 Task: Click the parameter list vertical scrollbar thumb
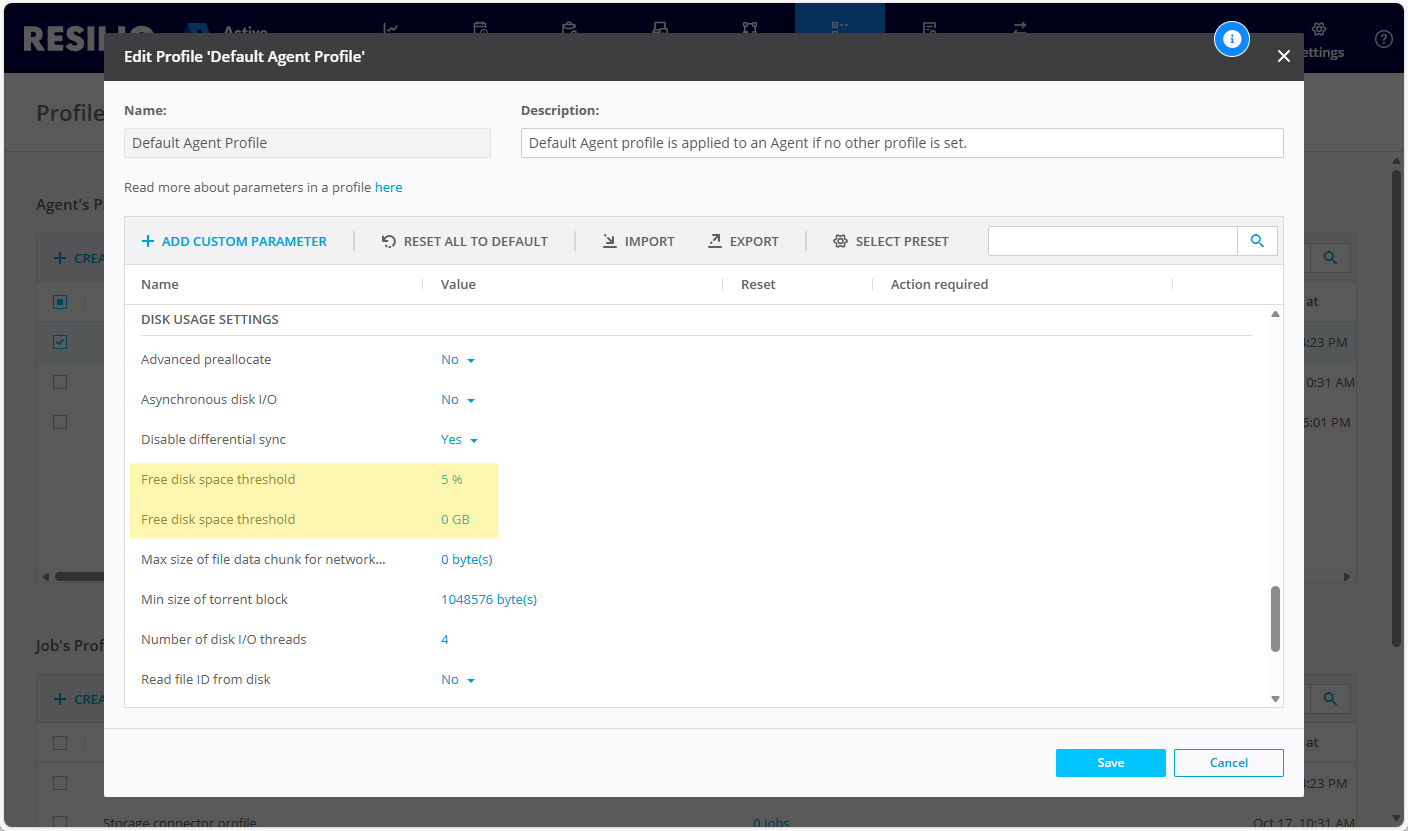1275,618
